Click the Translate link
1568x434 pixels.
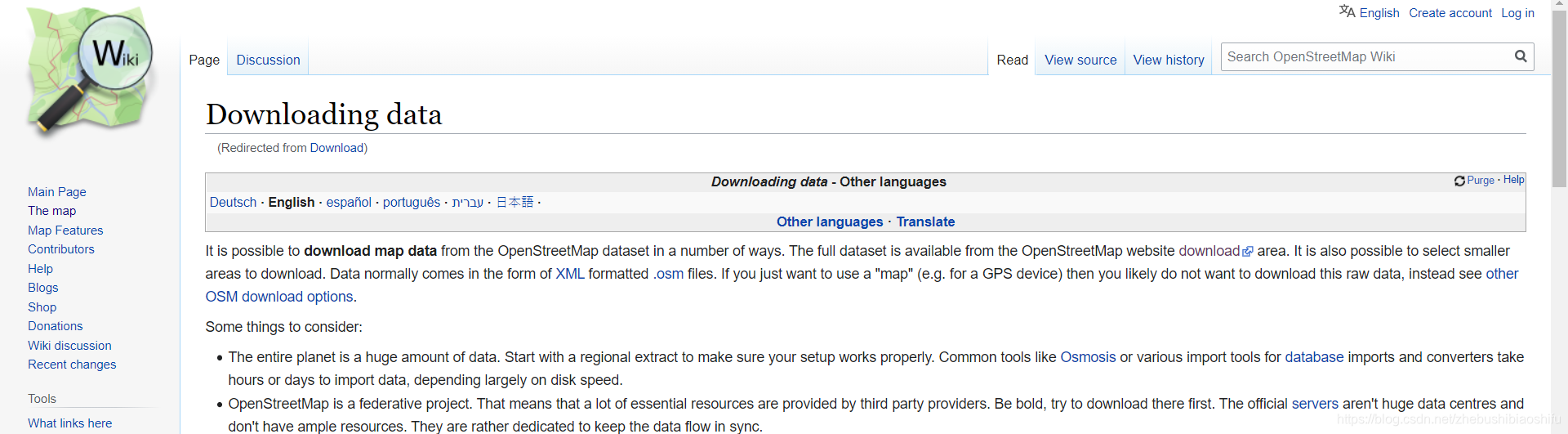(x=925, y=221)
